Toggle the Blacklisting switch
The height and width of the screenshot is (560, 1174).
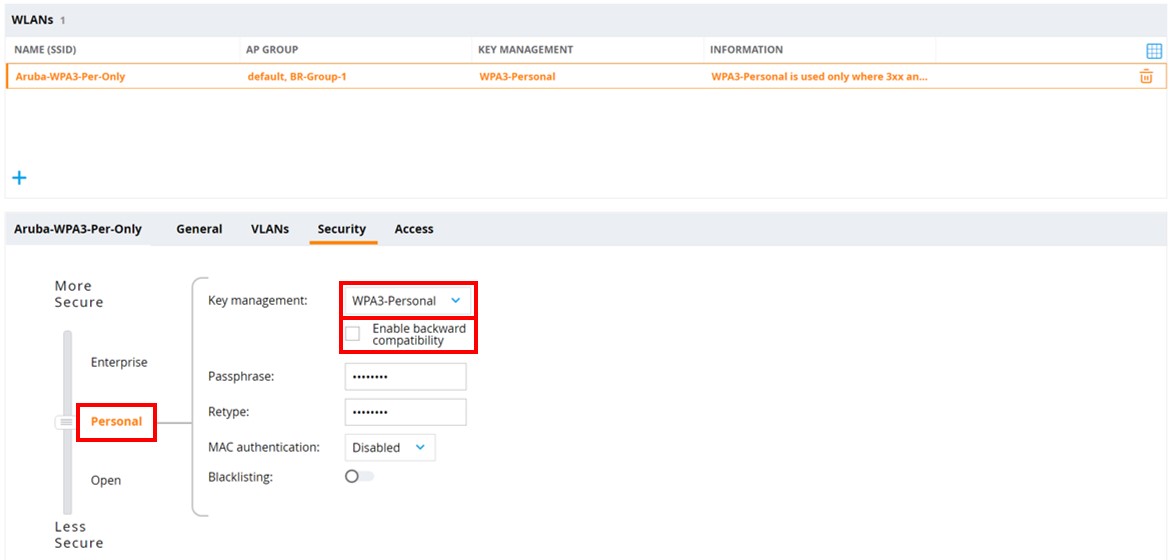pyautogui.click(x=359, y=476)
